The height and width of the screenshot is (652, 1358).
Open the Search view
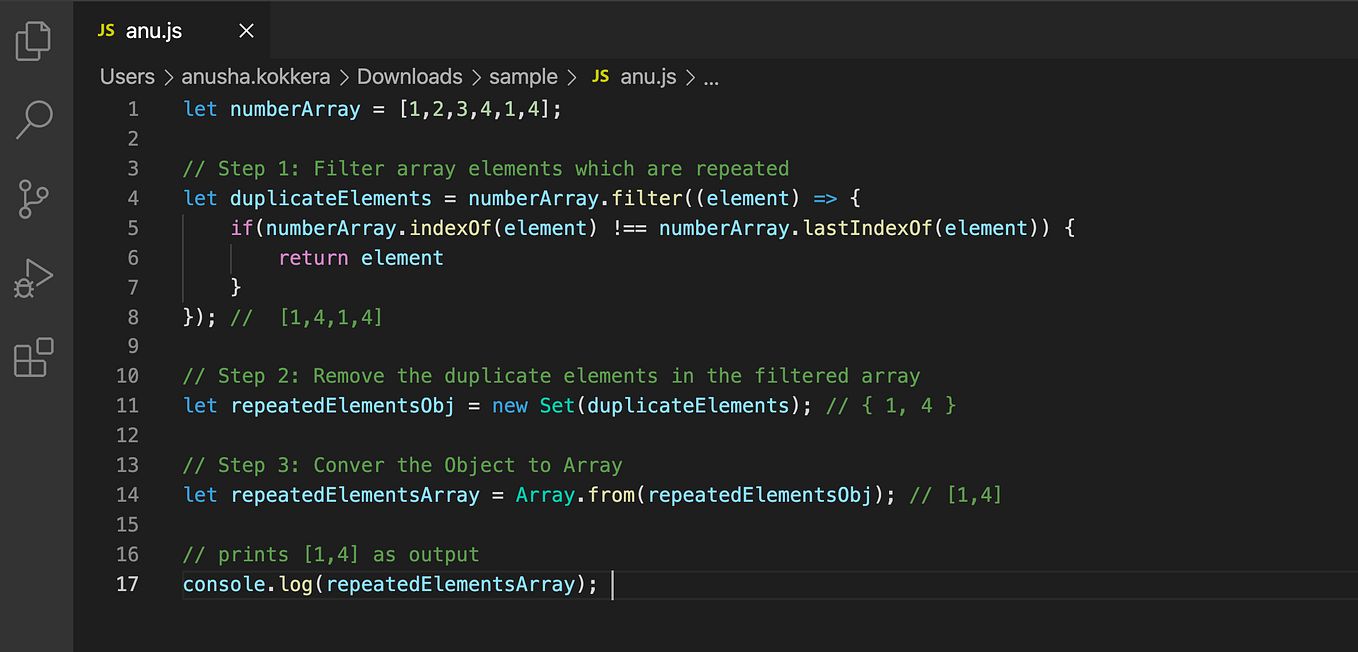(x=35, y=119)
